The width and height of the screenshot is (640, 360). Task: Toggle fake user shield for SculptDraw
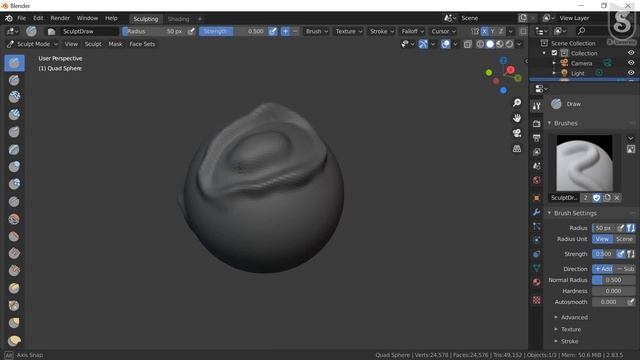click(x=597, y=198)
